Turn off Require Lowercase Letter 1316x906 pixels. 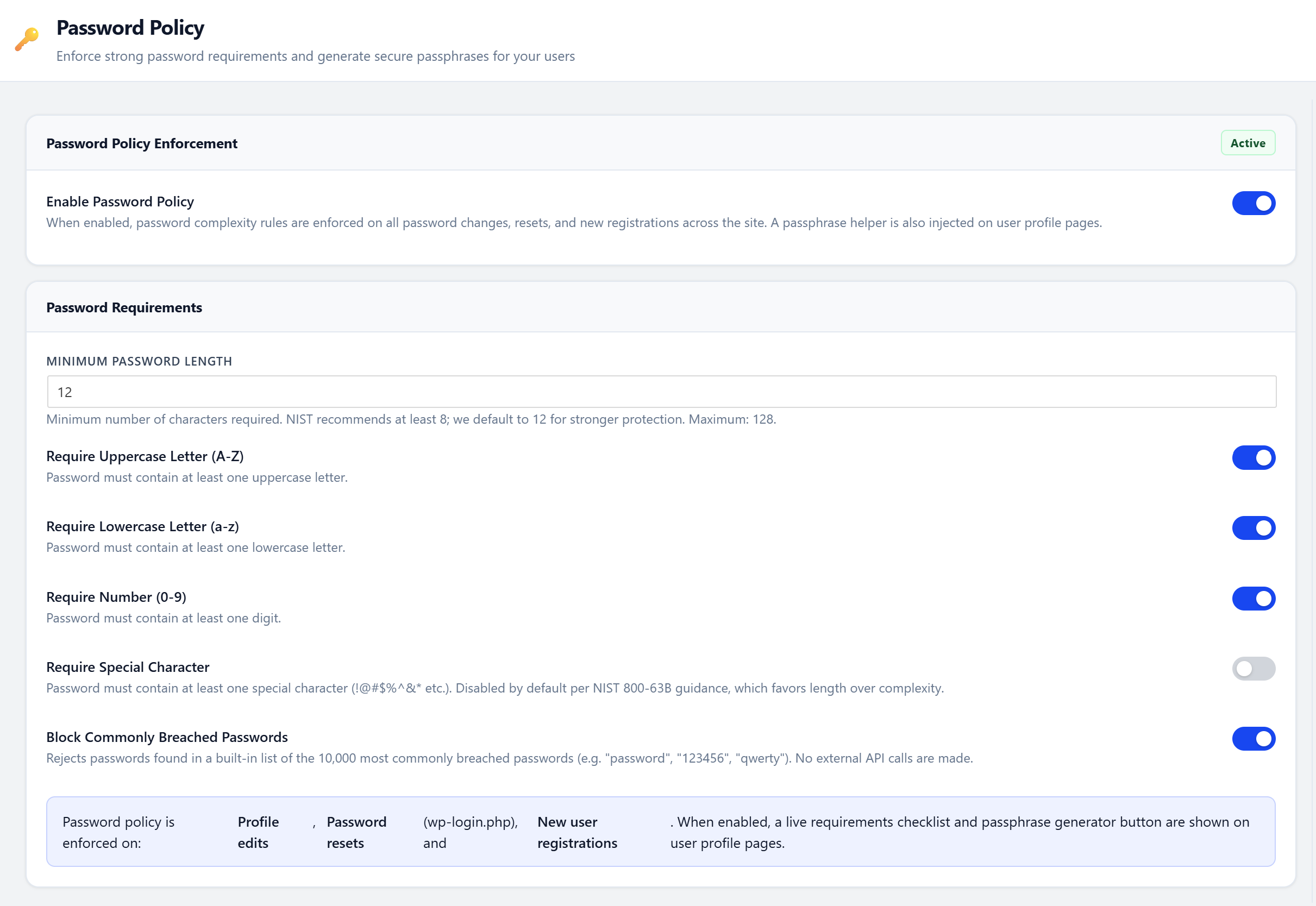(1254, 528)
